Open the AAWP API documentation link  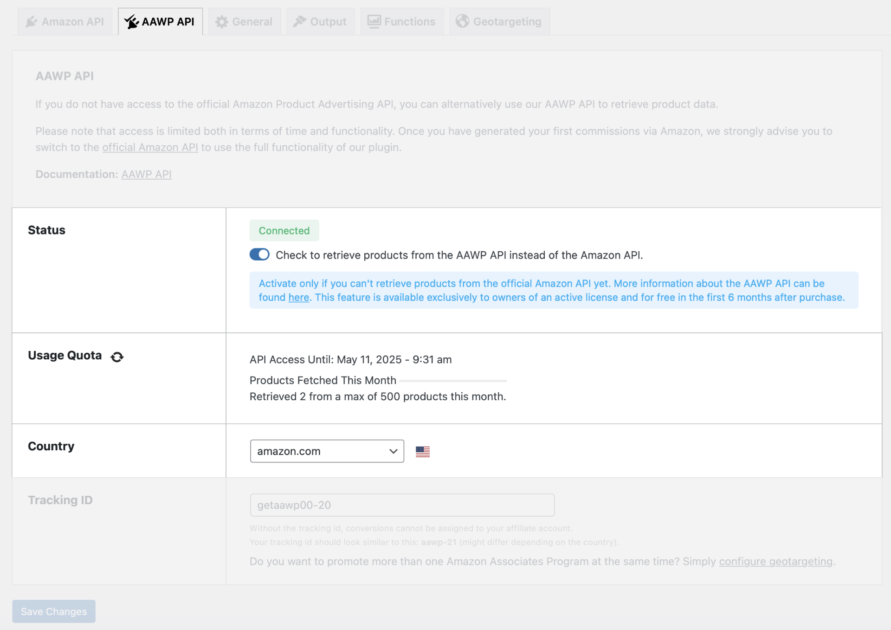[x=146, y=174]
